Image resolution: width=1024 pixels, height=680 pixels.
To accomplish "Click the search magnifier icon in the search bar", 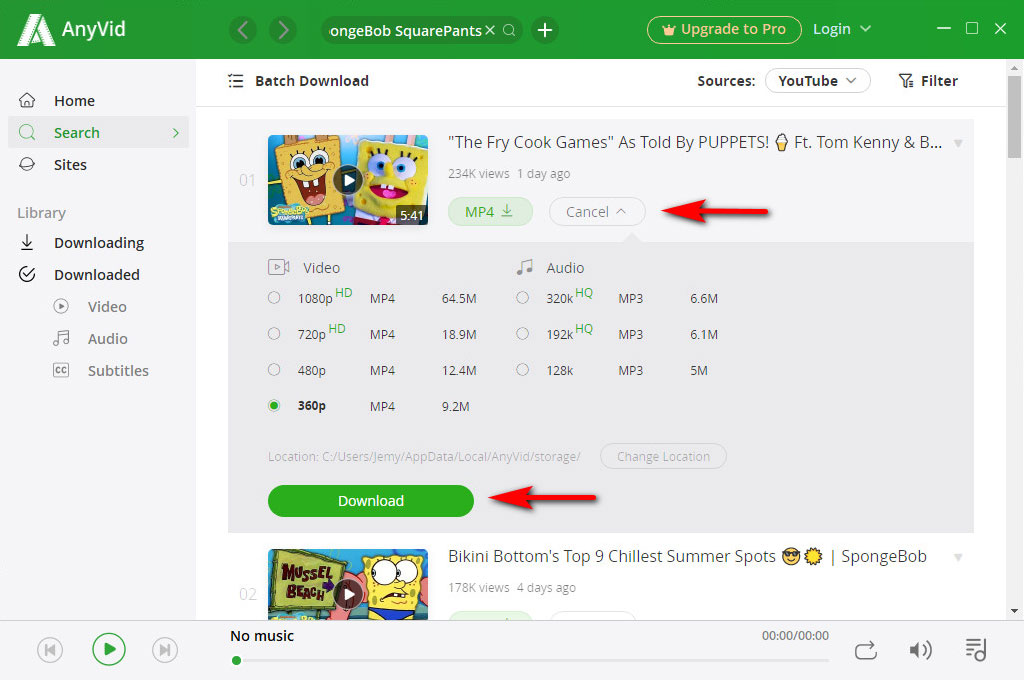I will [509, 30].
